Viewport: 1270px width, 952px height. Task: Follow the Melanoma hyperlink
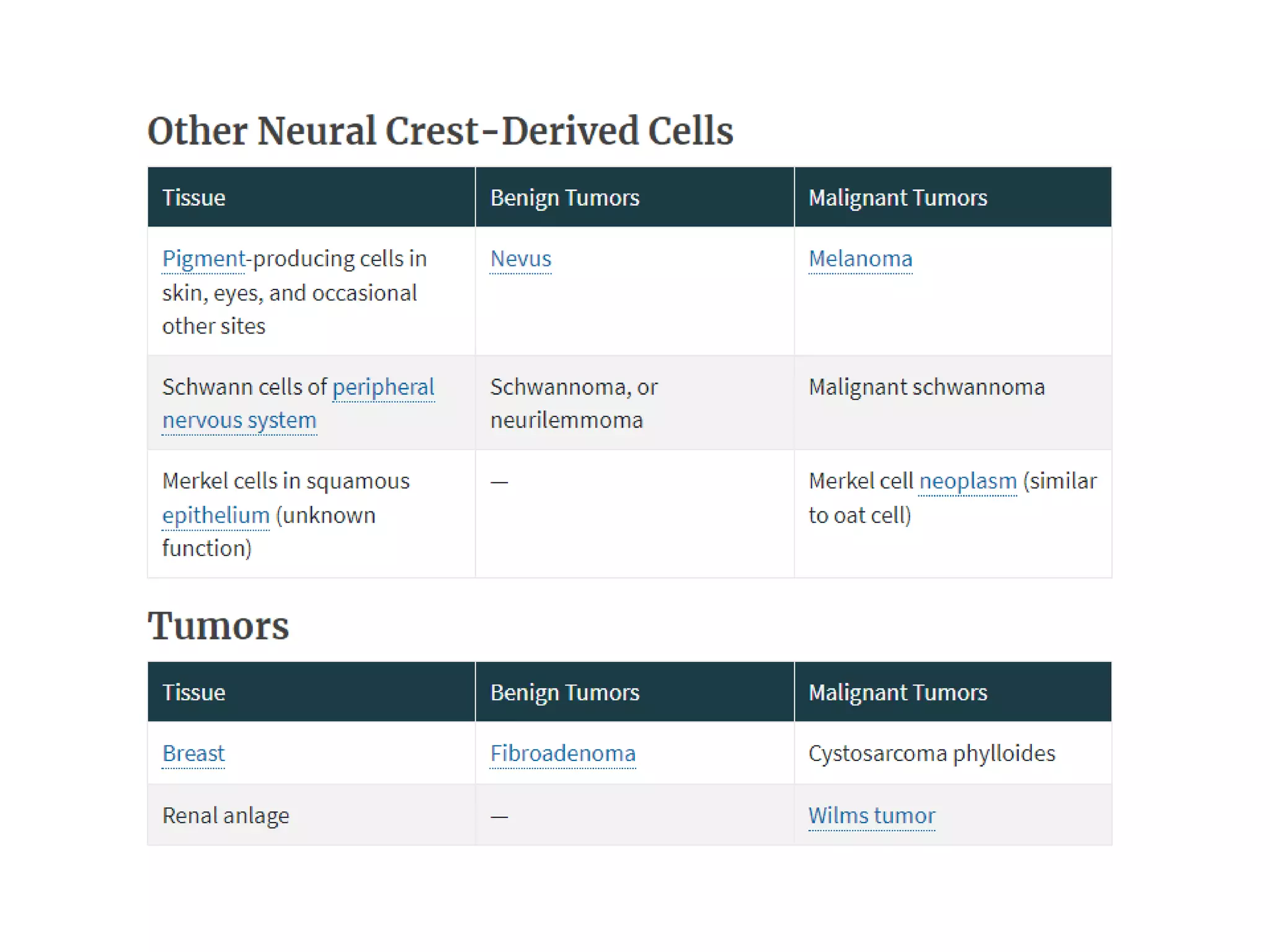pyautogui.click(x=860, y=258)
